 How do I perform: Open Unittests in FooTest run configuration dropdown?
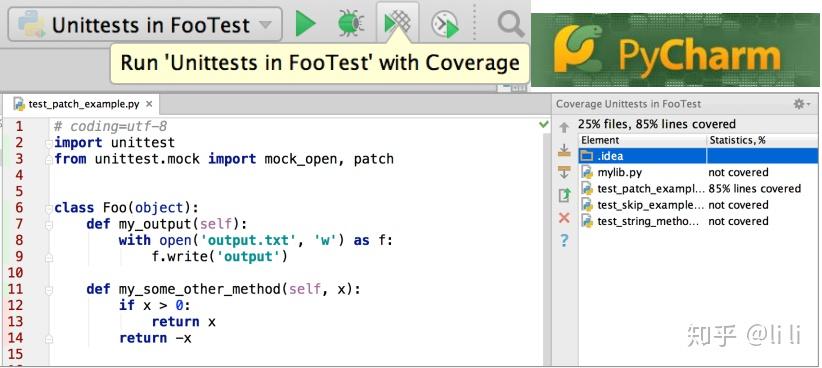[145, 24]
